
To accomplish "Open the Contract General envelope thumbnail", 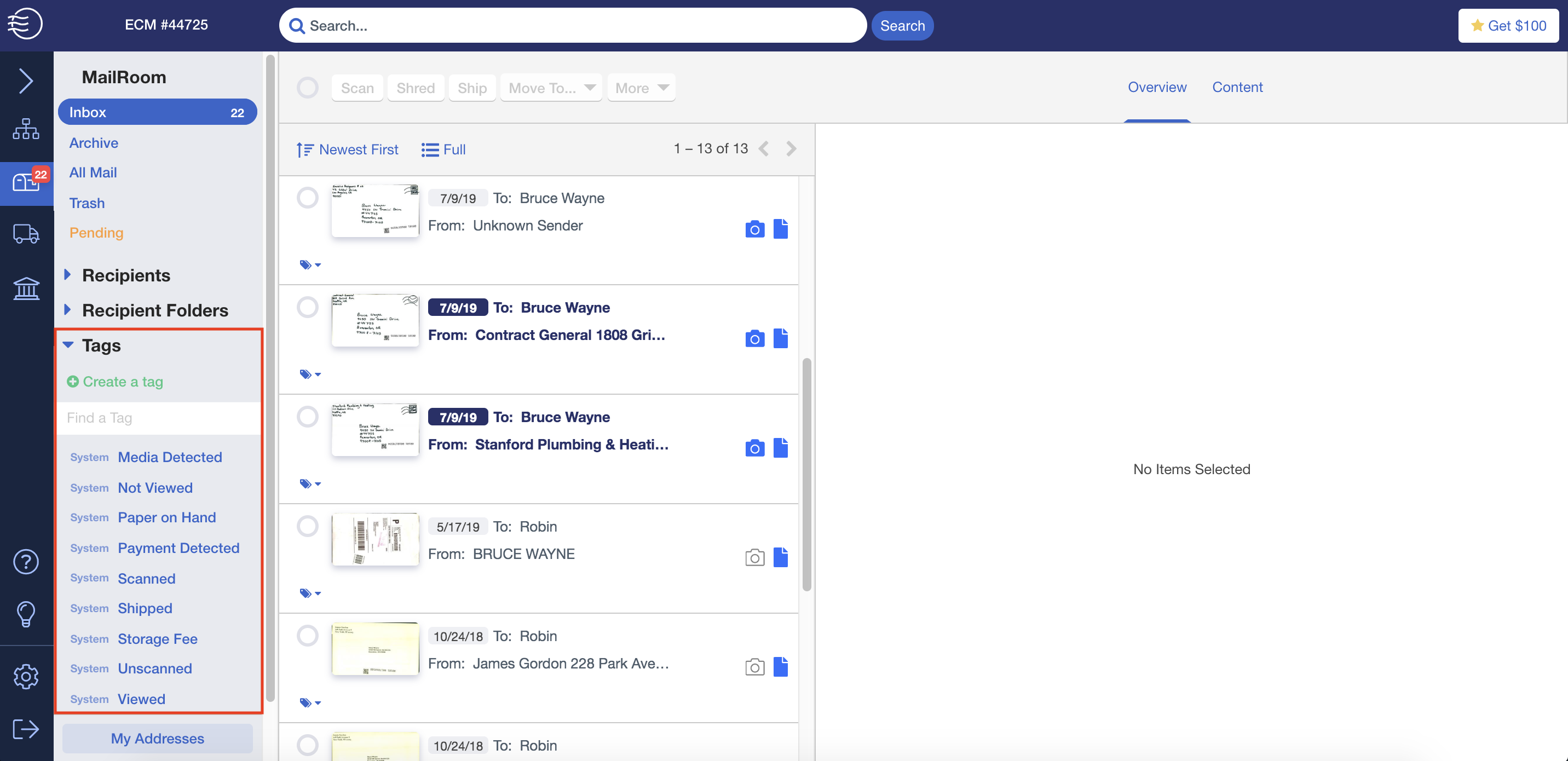I will pyautogui.click(x=376, y=320).
